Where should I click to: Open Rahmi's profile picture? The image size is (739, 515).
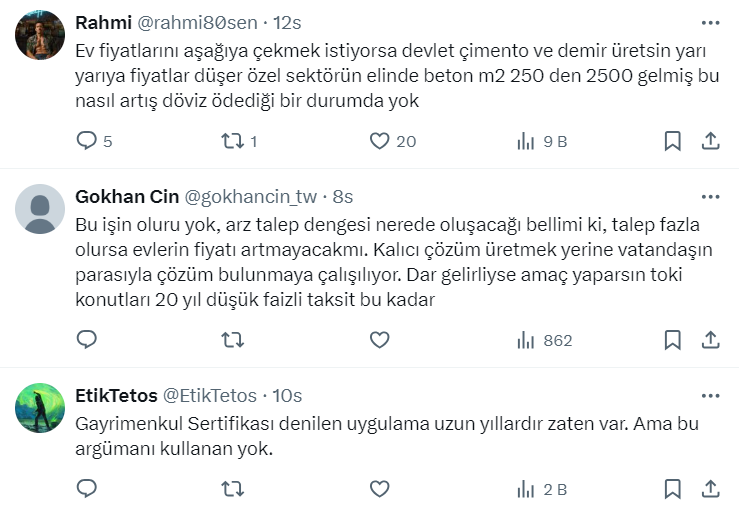(x=41, y=36)
